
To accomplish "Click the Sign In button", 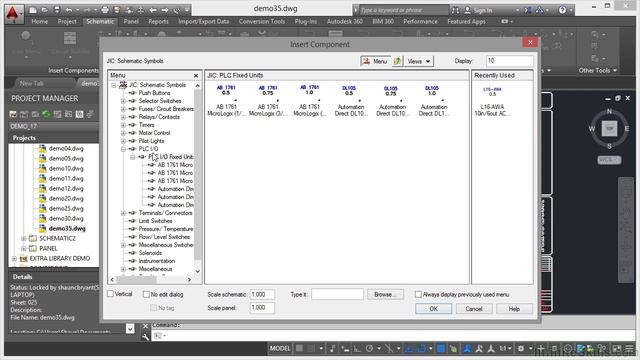I will (x=478, y=10).
